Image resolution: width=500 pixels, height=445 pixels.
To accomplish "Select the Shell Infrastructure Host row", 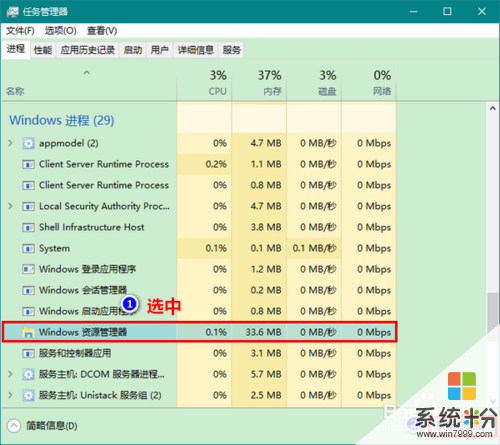I will [199, 227].
